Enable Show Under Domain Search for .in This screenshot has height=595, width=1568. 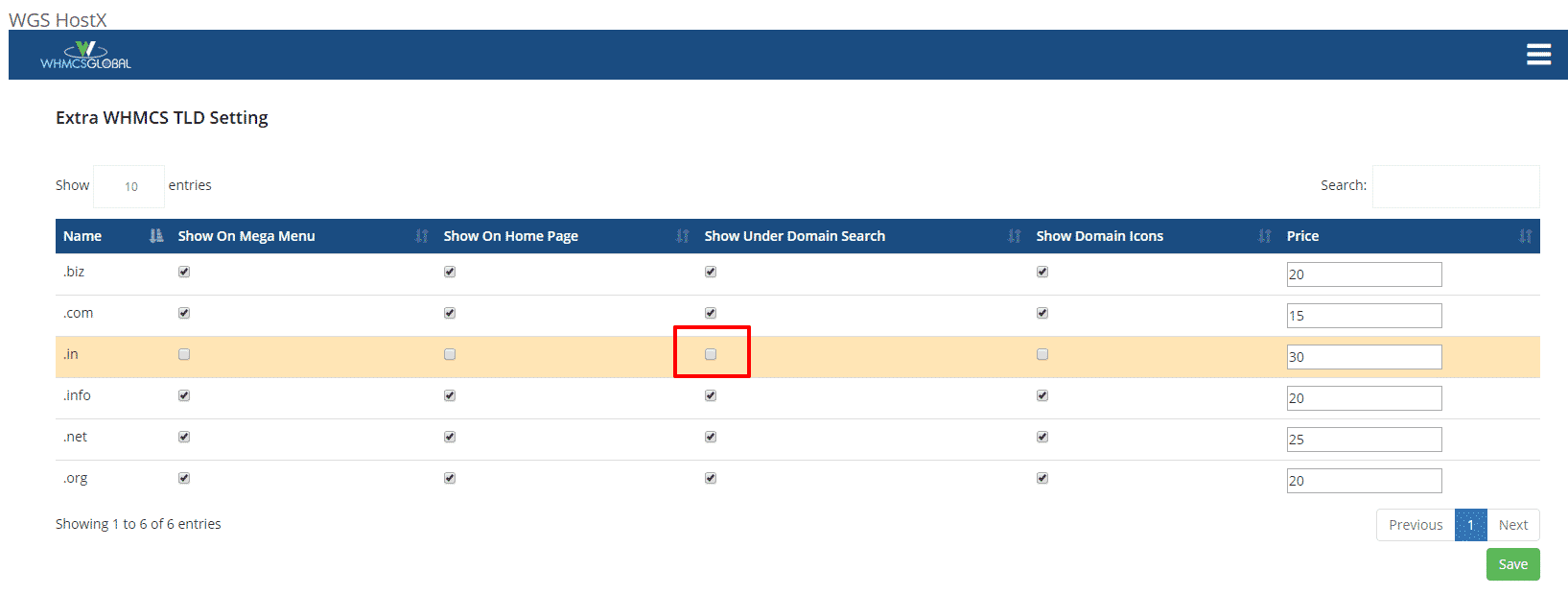pyautogui.click(x=711, y=354)
